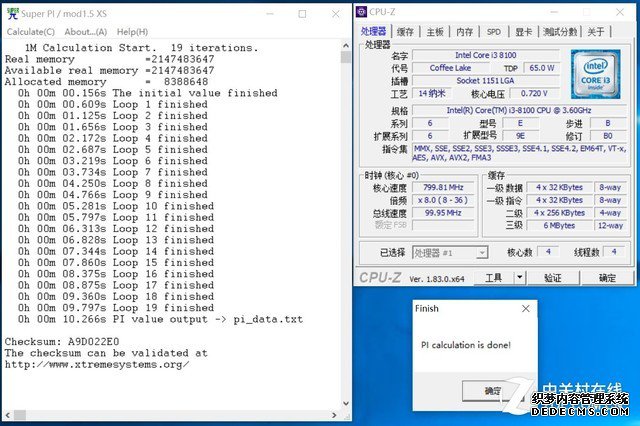This screenshot has height=426, width=640.
Task: Click the 核心数 value field
Action: 548,252
